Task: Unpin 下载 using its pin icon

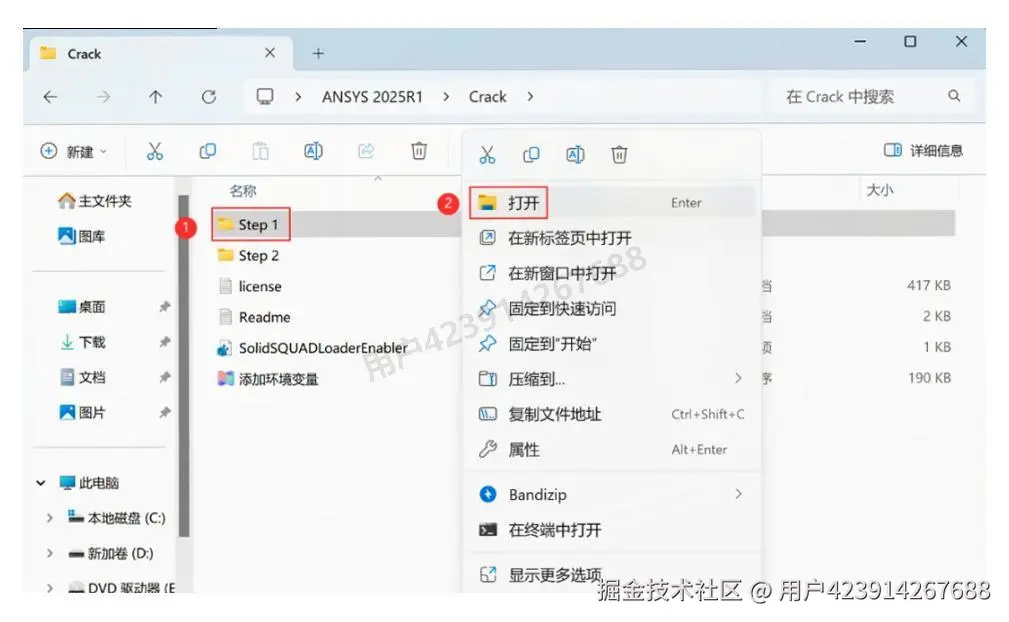Action: [165, 342]
